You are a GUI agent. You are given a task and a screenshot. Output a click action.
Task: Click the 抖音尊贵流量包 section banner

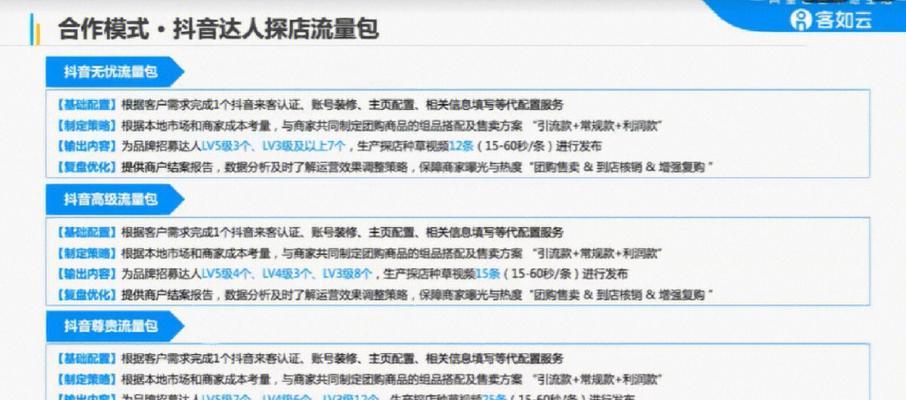pyautogui.click(x=114, y=326)
